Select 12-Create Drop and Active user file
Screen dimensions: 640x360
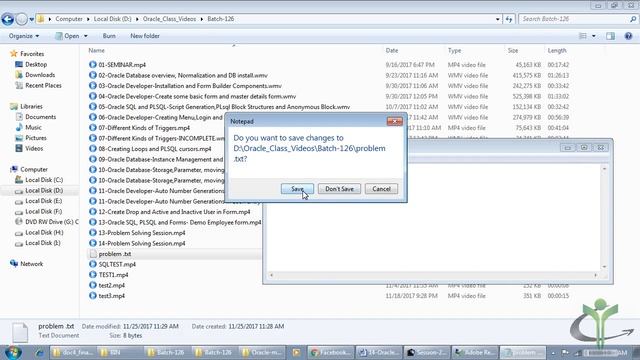click(x=174, y=212)
